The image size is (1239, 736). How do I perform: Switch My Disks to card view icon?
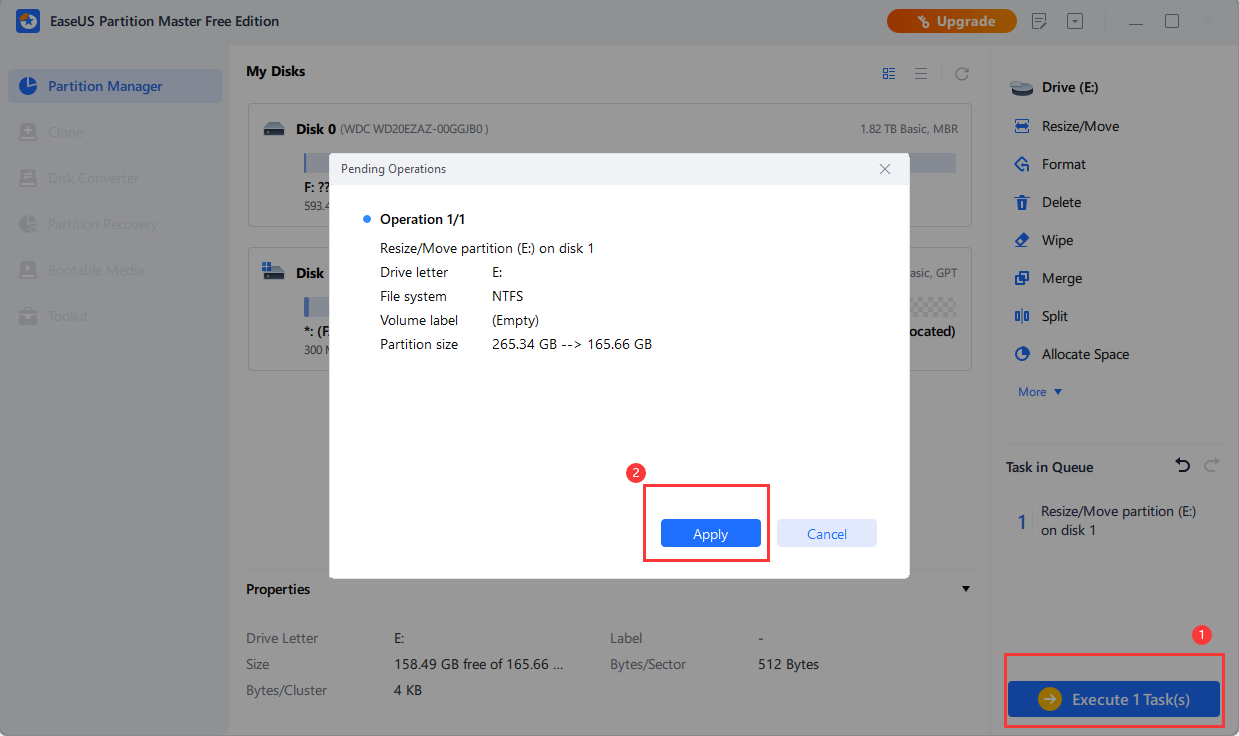[x=889, y=73]
